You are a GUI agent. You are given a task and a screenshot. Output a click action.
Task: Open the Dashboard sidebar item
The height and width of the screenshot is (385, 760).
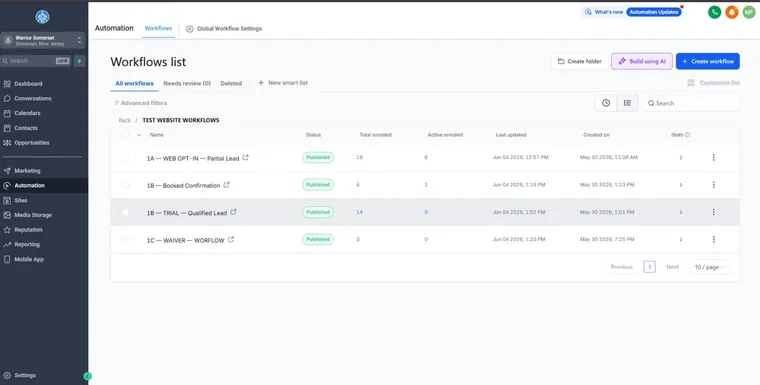tap(28, 84)
